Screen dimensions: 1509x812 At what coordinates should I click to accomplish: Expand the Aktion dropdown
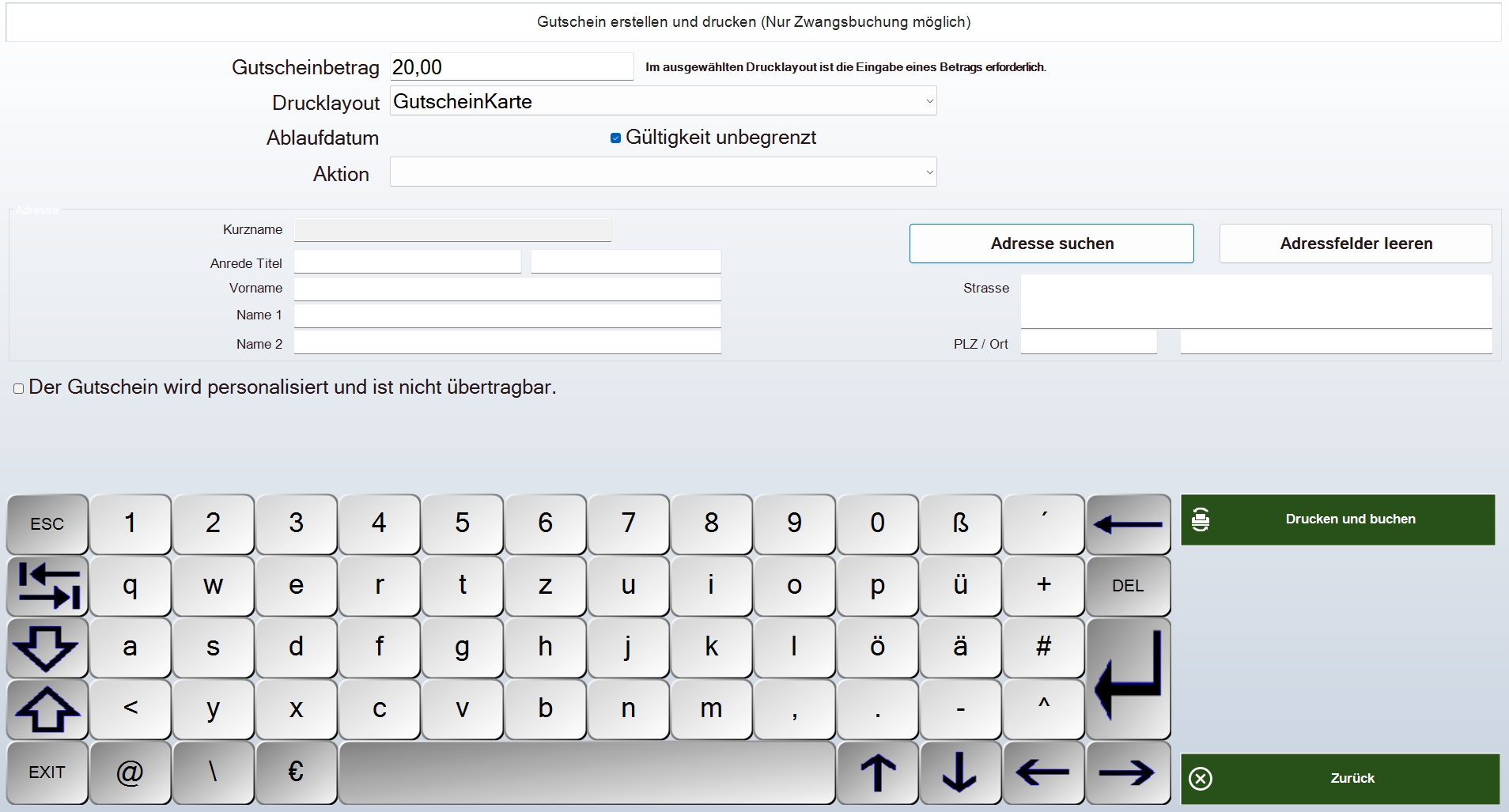coord(663,172)
